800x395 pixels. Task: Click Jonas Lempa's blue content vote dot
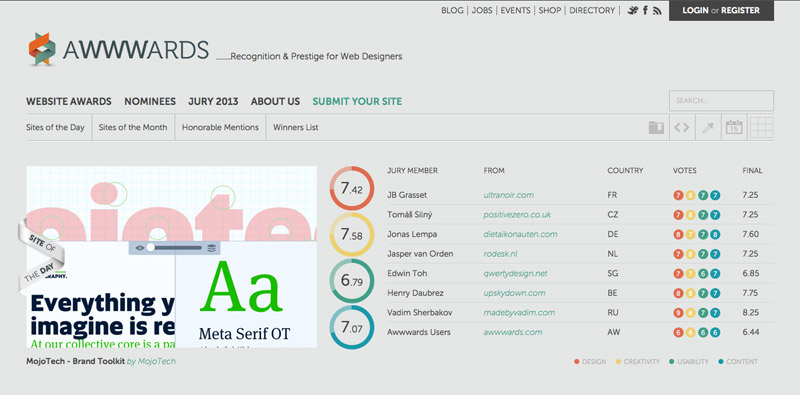point(715,234)
